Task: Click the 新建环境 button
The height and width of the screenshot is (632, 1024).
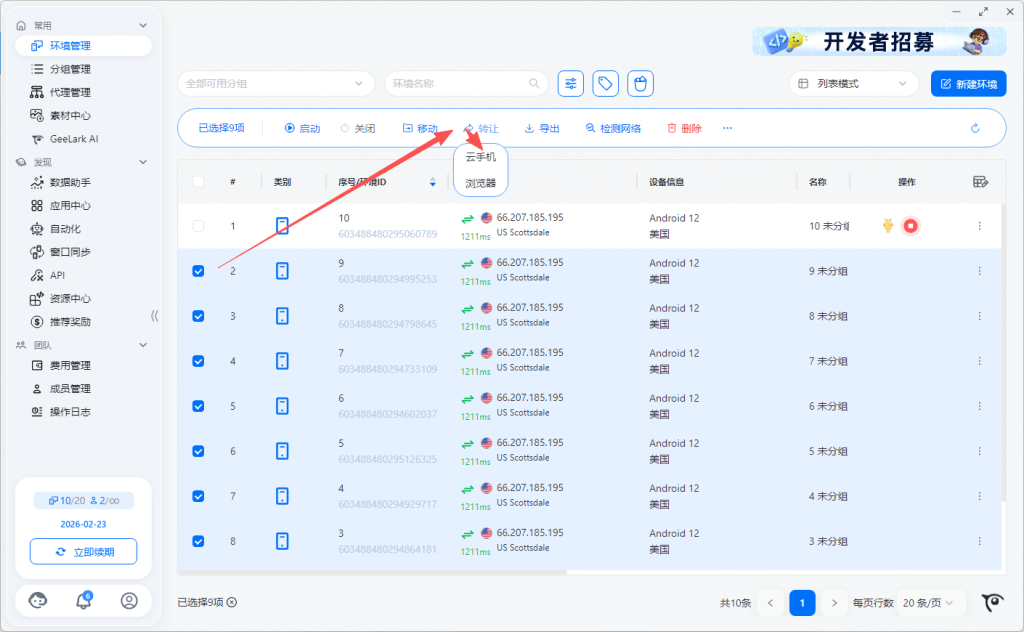Action: coord(968,84)
